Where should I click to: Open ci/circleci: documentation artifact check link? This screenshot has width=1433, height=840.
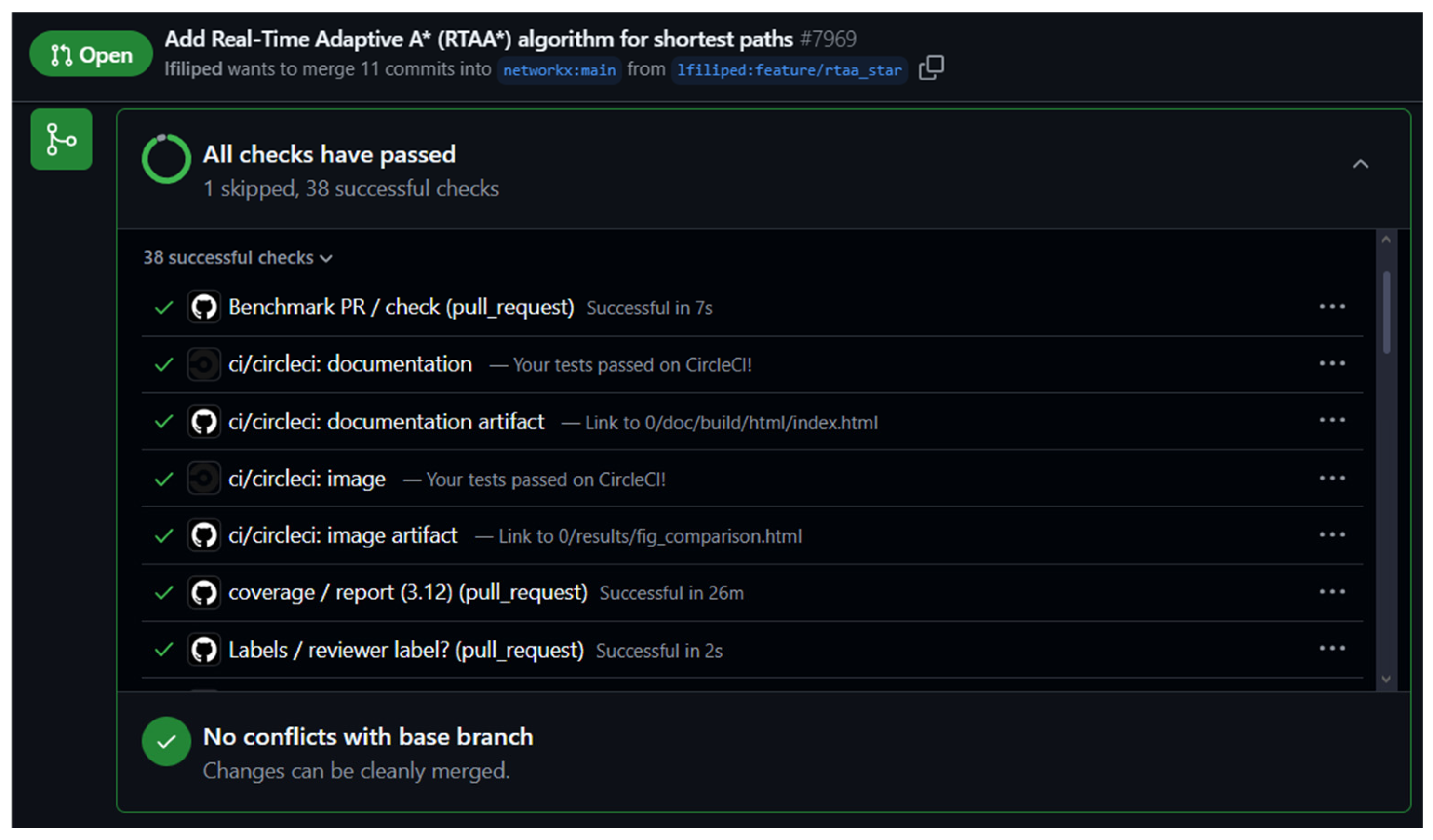point(386,422)
